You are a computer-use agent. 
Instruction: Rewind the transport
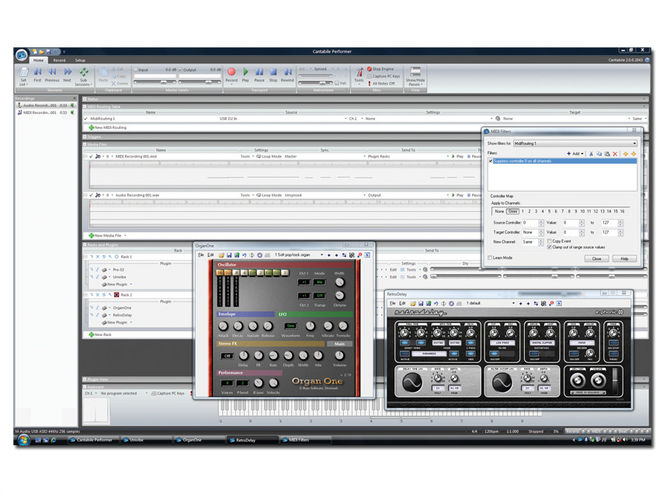click(287, 75)
